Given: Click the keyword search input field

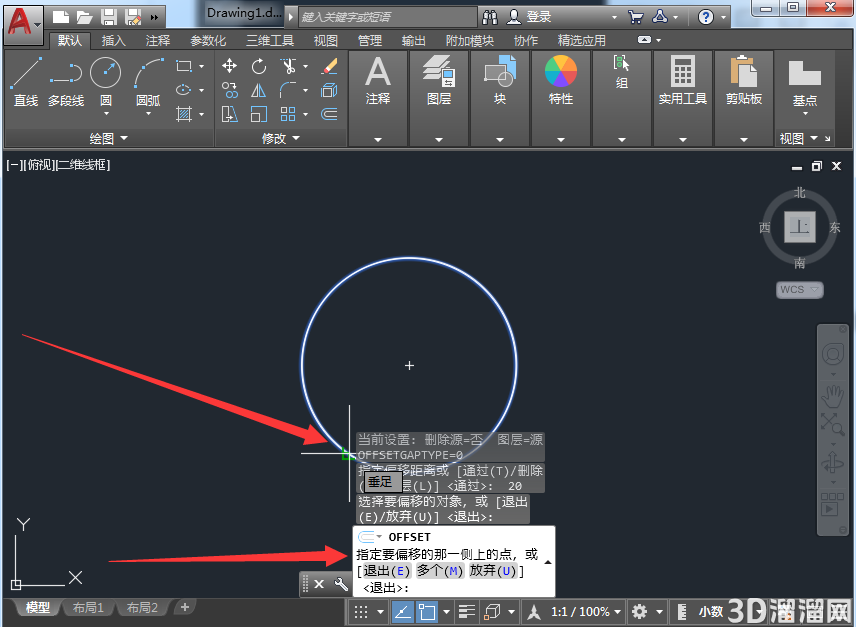Looking at the screenshot, I should 387,17.
